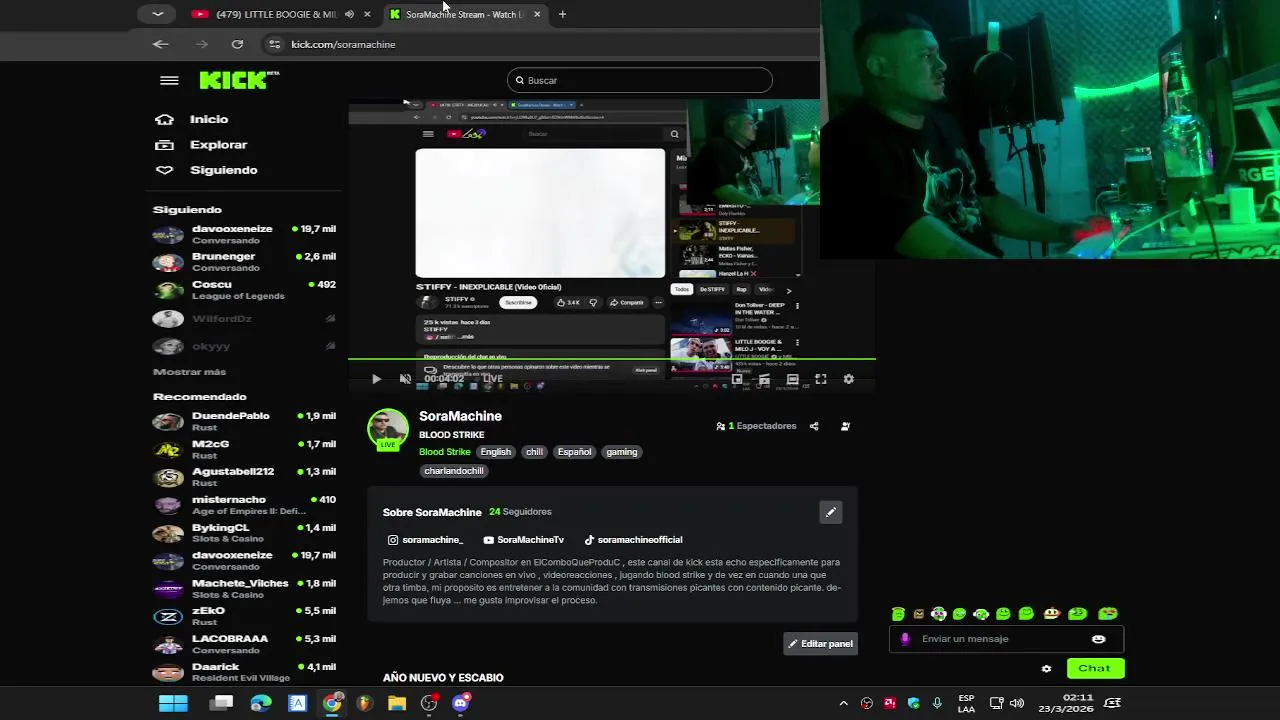Select the English stream tag
The width and height of the screenshot is (1280, 720).
(495, 452)
